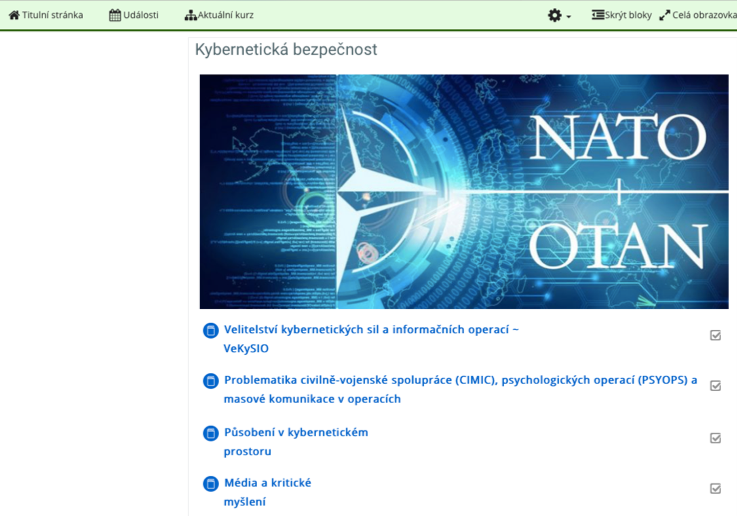Open Velitelství kybernetických sil course link
The image size is (737, 516).
point(370,330)
